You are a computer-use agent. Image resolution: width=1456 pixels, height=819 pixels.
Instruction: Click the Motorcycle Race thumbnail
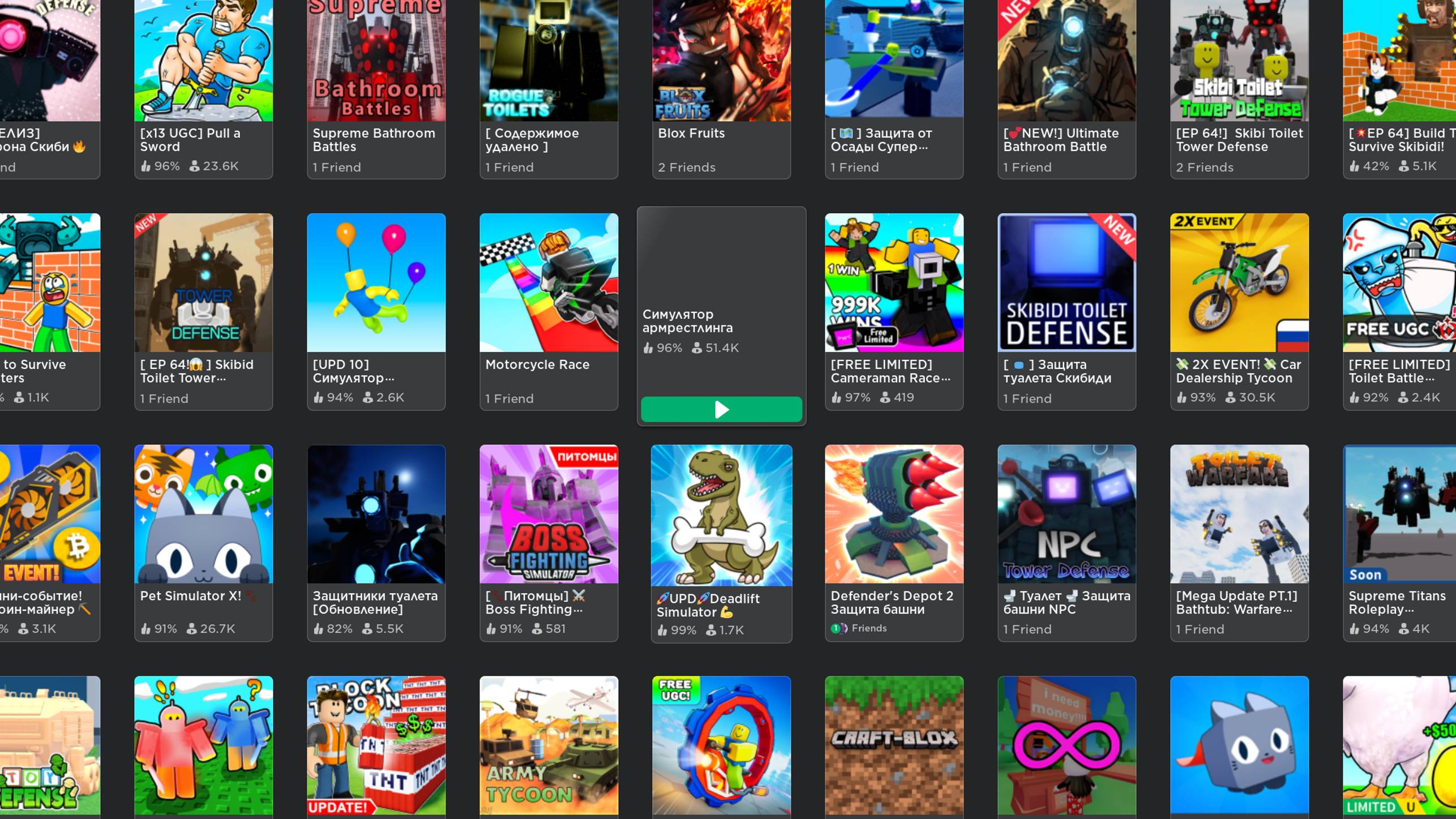click(549, 282)
